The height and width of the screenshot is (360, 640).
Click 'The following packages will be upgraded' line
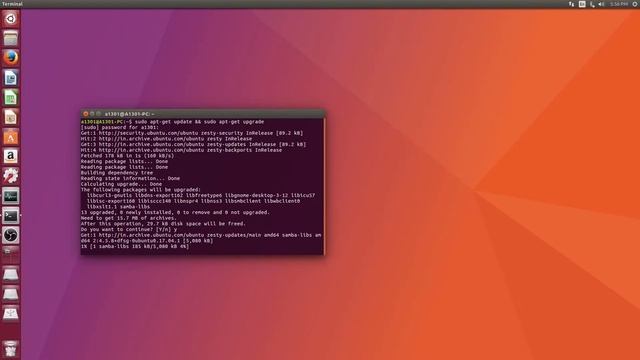141,190
